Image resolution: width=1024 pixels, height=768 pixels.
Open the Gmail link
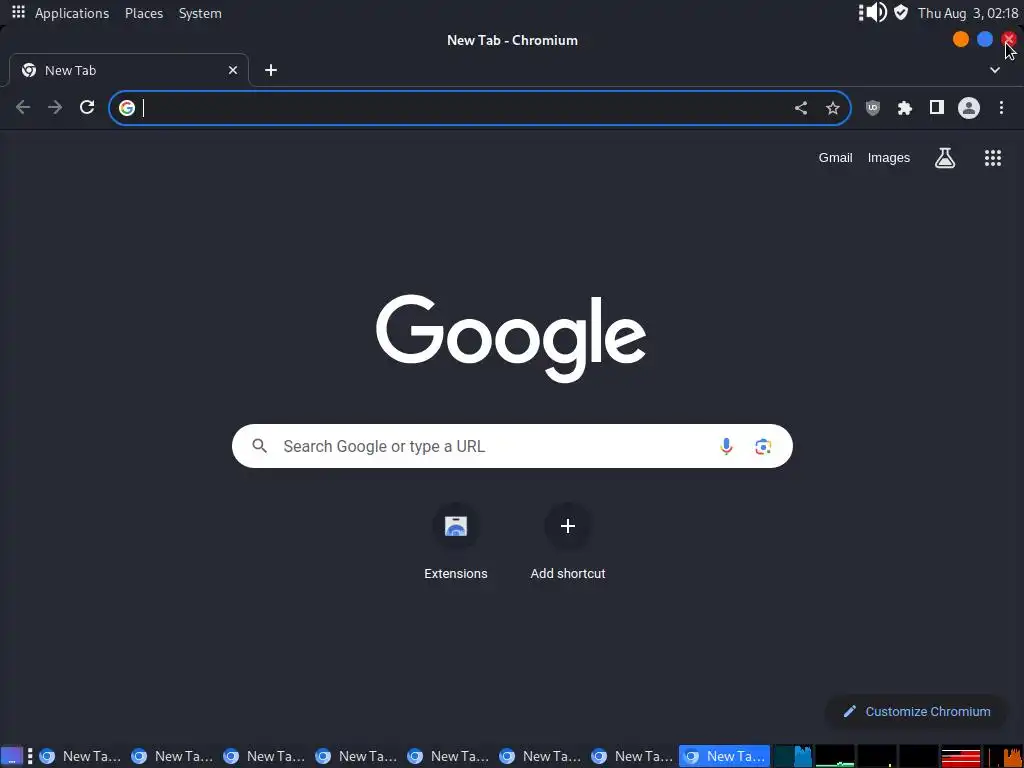(835, 157)
